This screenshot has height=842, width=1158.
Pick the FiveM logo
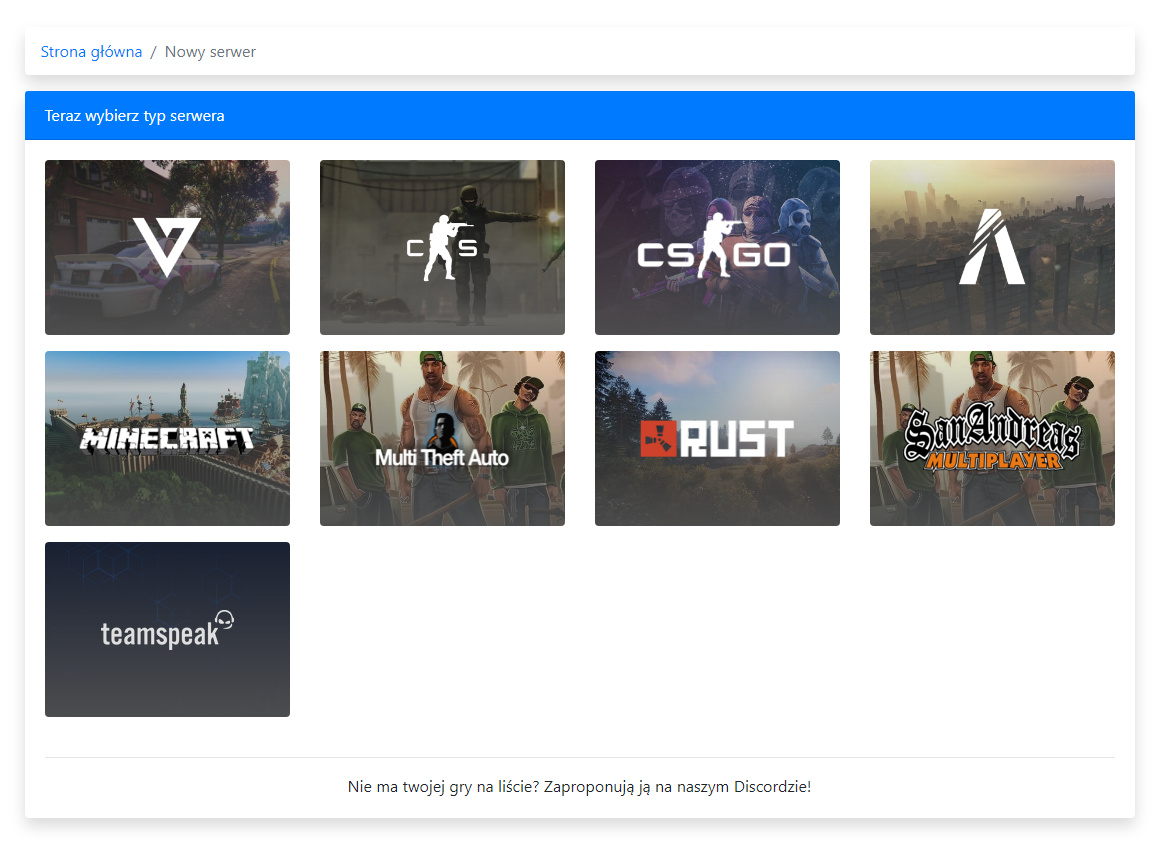coord(992,247)
